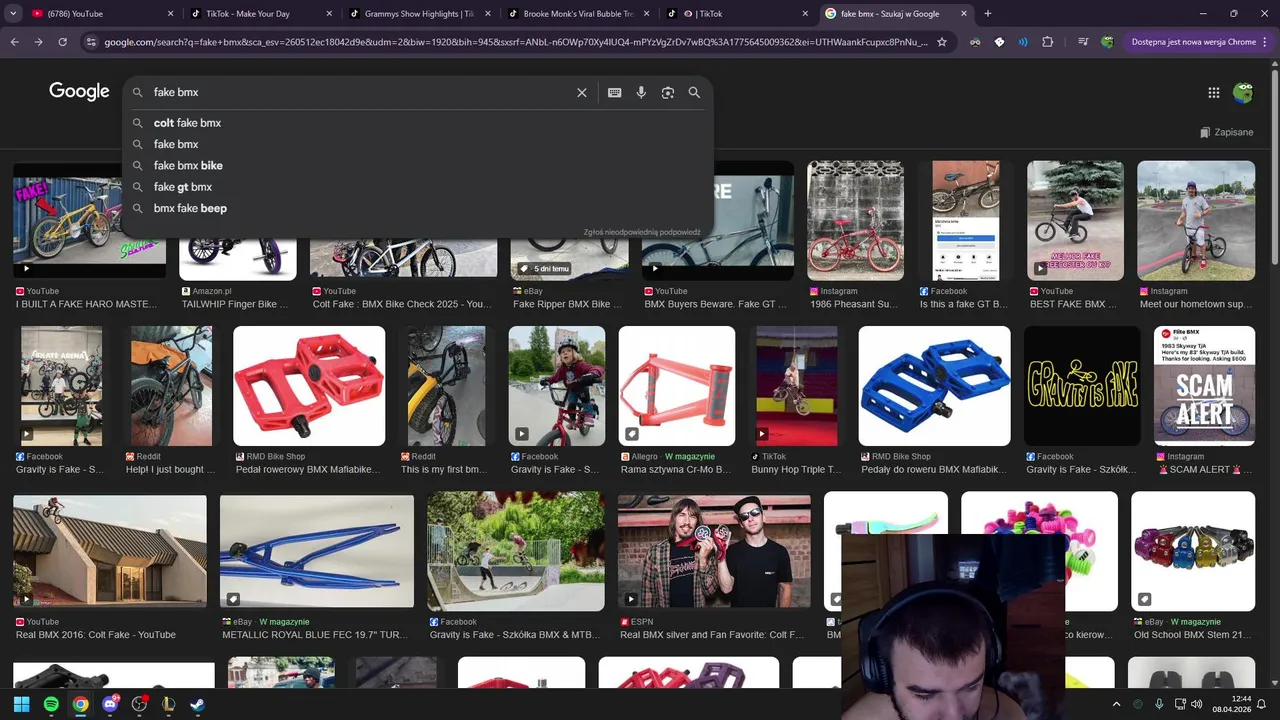Go forward with the browser forward arrow

click(38, 42)
